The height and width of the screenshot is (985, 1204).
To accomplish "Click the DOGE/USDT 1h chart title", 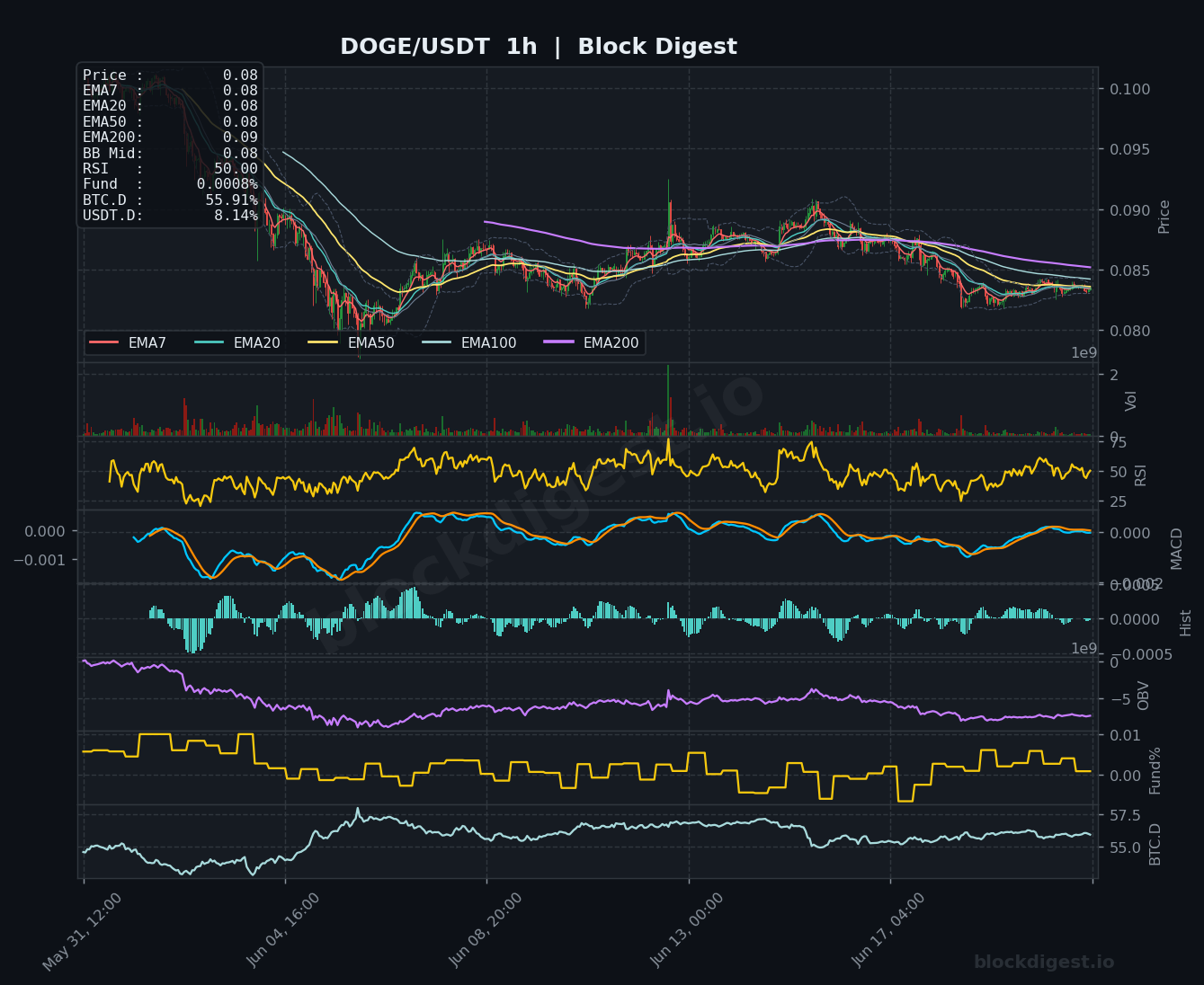I will (x=538, y=47).
